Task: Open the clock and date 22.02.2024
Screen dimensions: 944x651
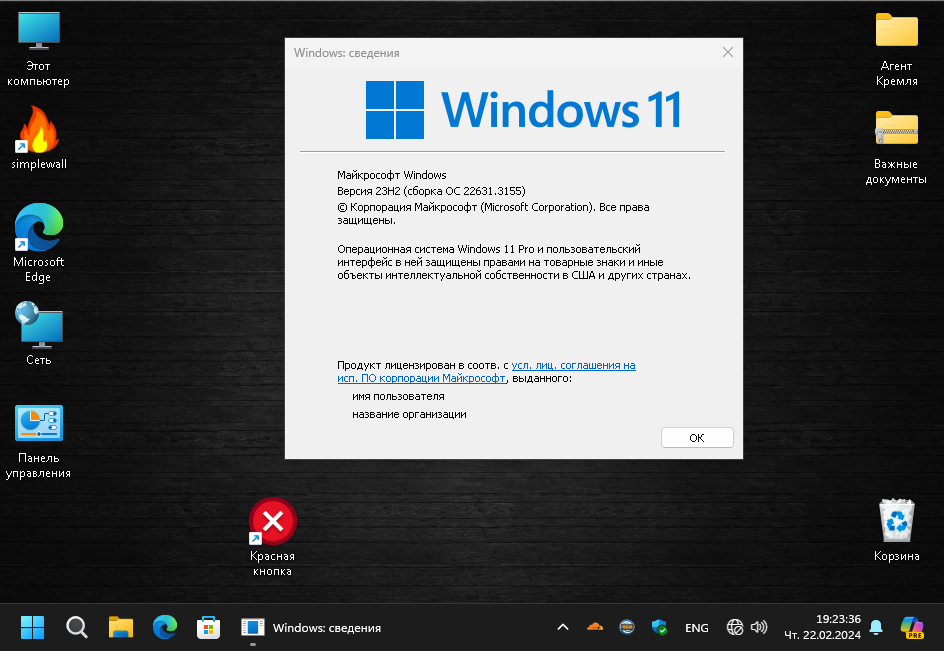Action: click(822, 627)
